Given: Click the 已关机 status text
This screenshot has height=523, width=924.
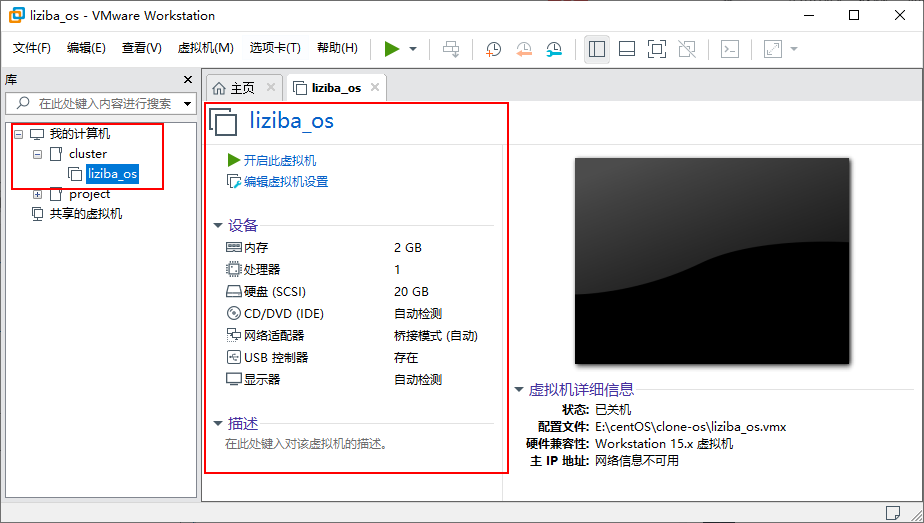Looking at the screenshot, I should coord(613,410).
